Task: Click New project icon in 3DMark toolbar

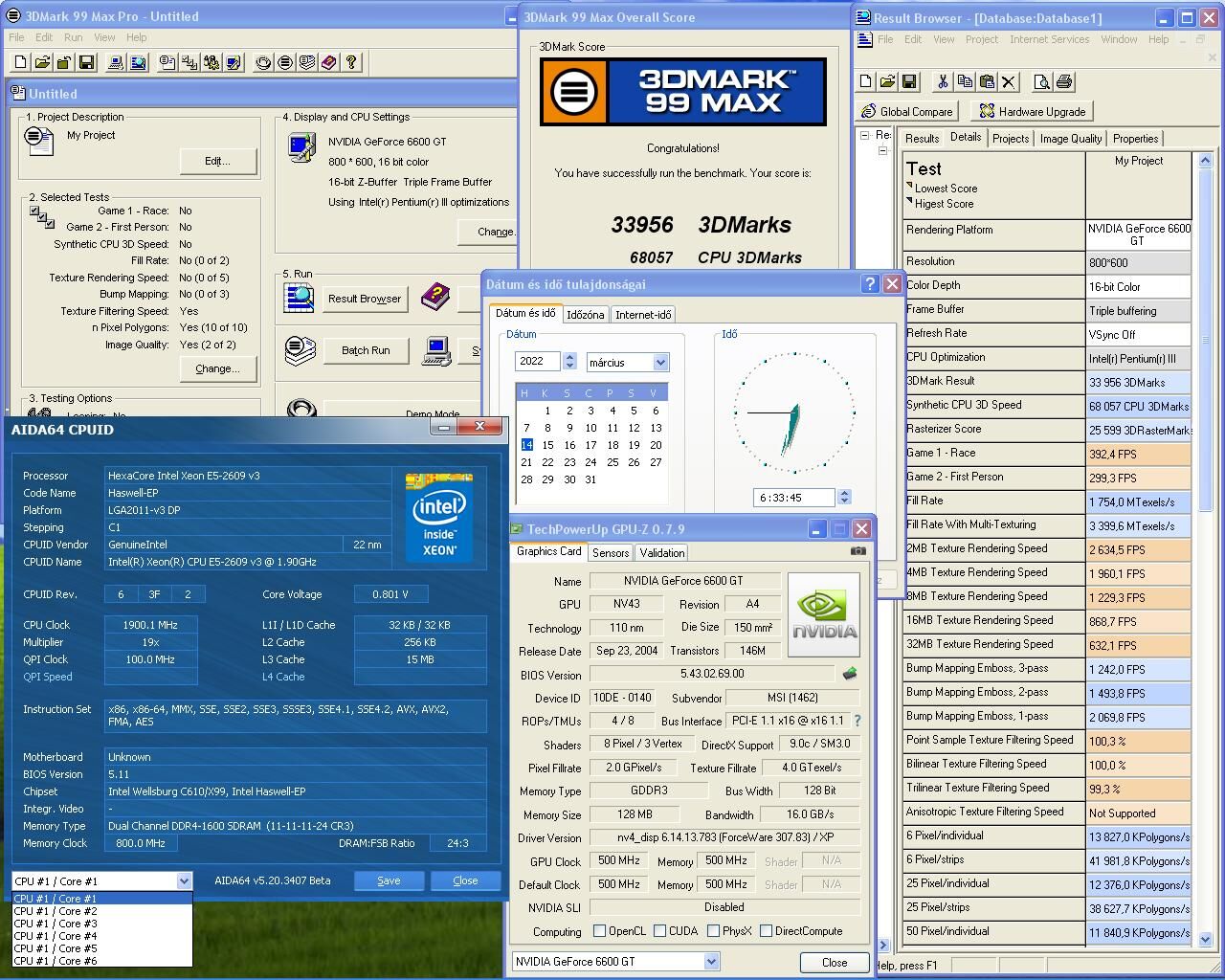Action: (20, 62)
